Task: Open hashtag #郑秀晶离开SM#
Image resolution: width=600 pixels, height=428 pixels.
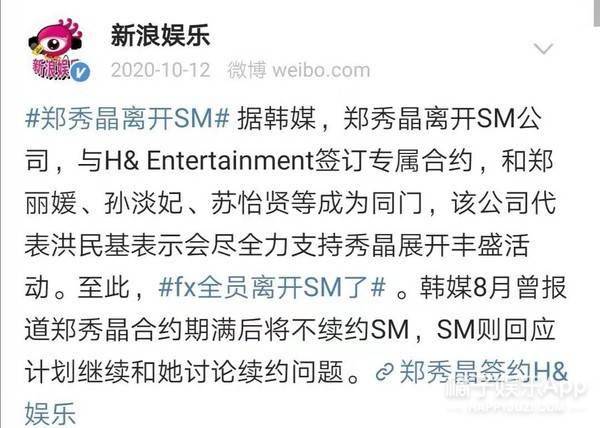Action: coord(127,118)
